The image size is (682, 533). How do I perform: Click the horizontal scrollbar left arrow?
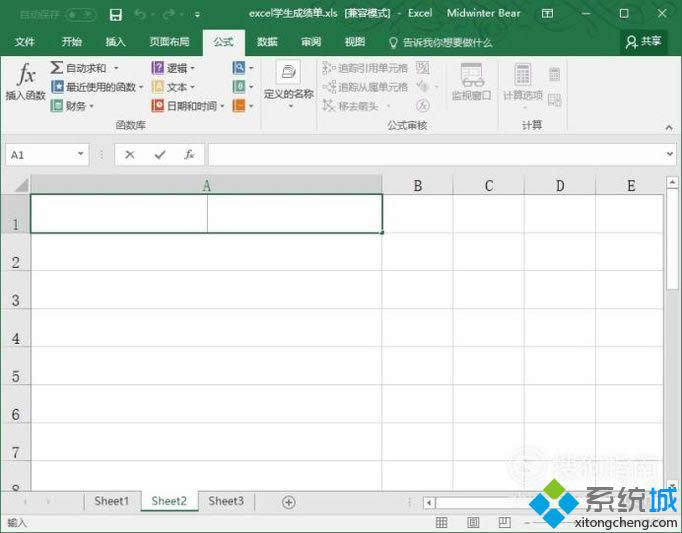tap(429, 503)
